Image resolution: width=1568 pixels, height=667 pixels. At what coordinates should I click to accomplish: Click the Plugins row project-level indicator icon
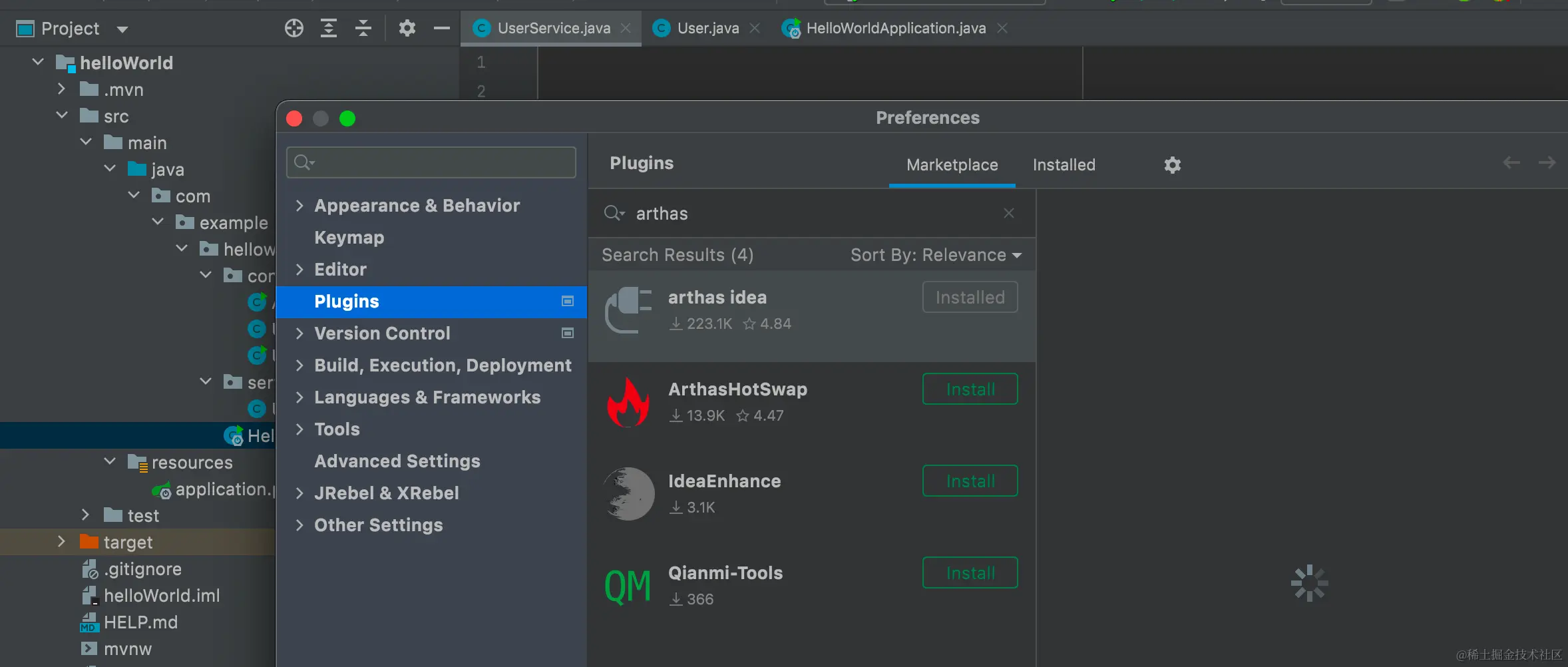point(568,302)
